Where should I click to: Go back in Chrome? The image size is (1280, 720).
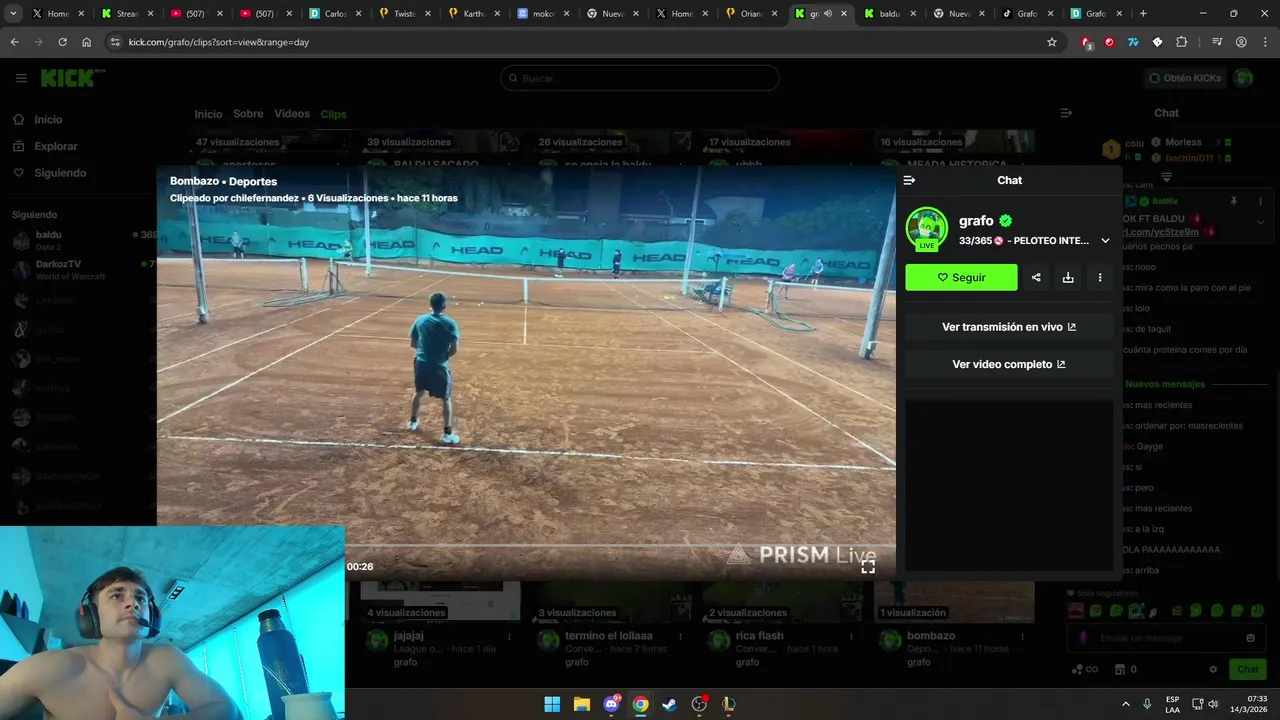(14, 42)
